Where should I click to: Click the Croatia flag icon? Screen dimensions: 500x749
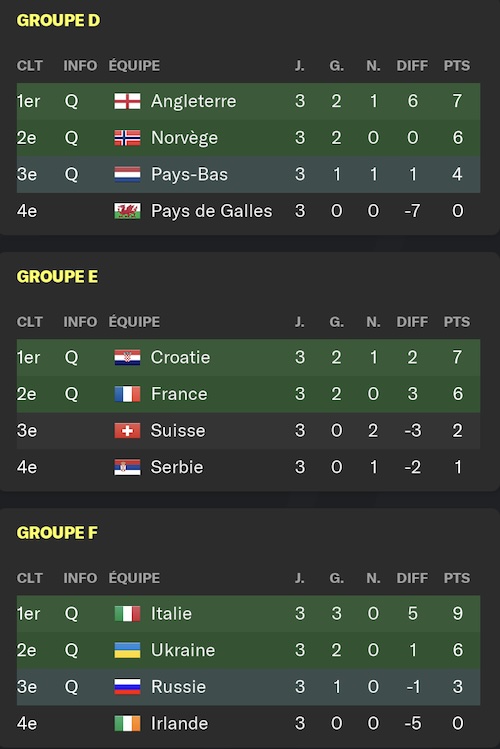[x=127, y=357]
